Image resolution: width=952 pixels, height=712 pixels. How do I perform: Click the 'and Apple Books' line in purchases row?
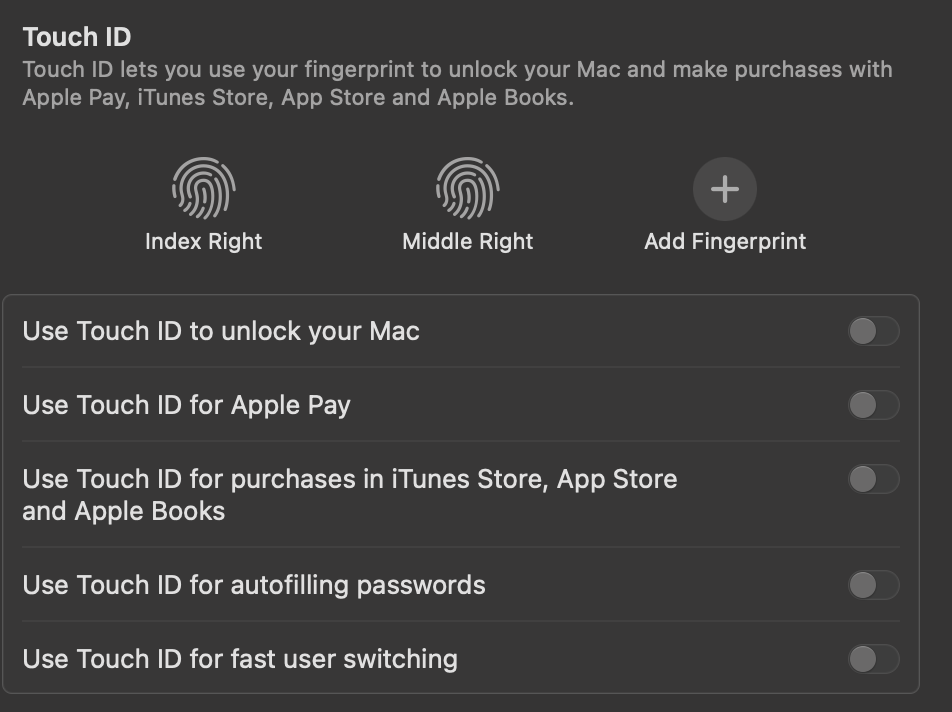click(124, 511)
